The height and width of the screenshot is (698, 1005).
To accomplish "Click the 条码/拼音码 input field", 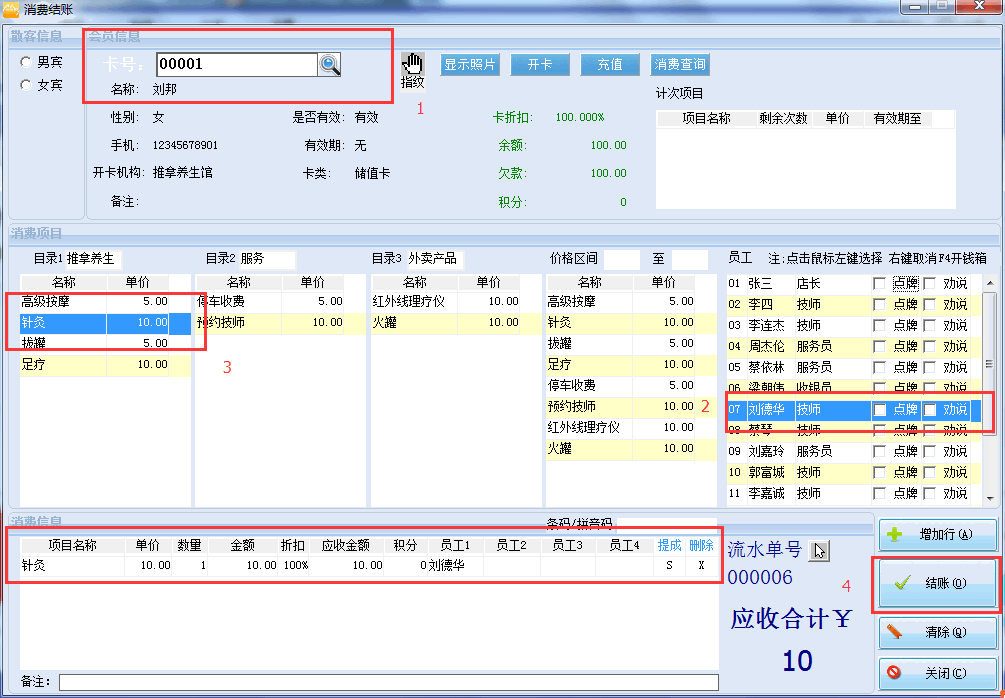I will pyautogui.click(x=667, y=524).
